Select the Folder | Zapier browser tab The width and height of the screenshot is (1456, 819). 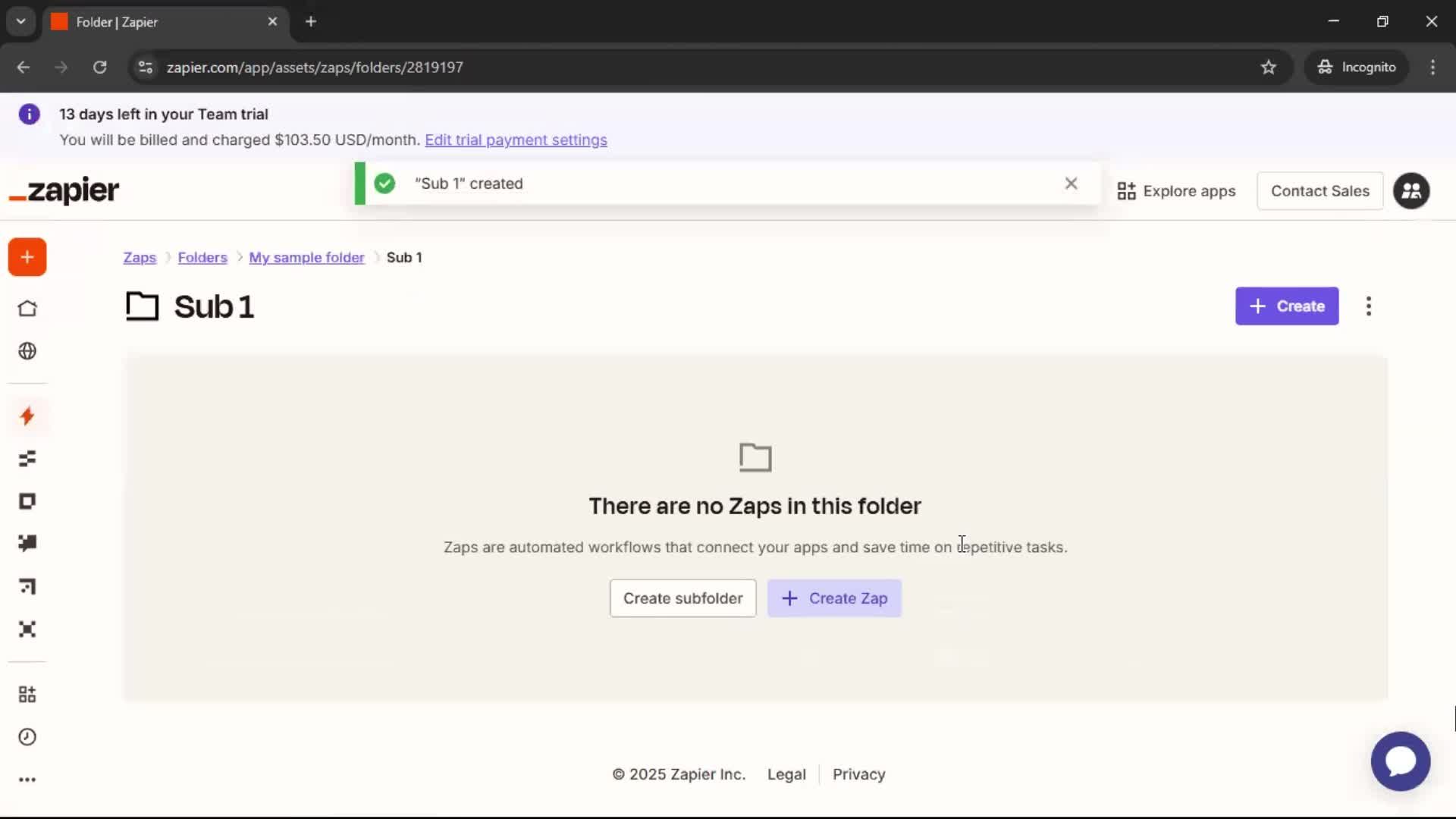pos(165,22)
